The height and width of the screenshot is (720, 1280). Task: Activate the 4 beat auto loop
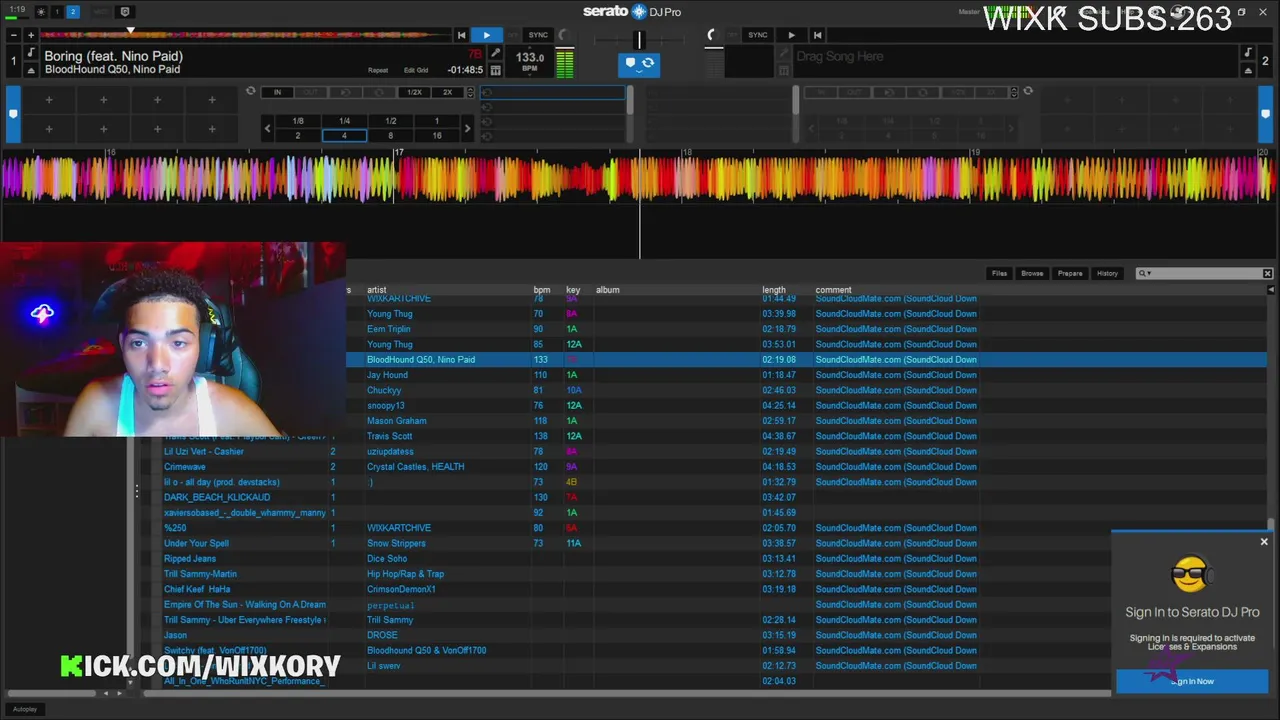click(x=344, y=136)
